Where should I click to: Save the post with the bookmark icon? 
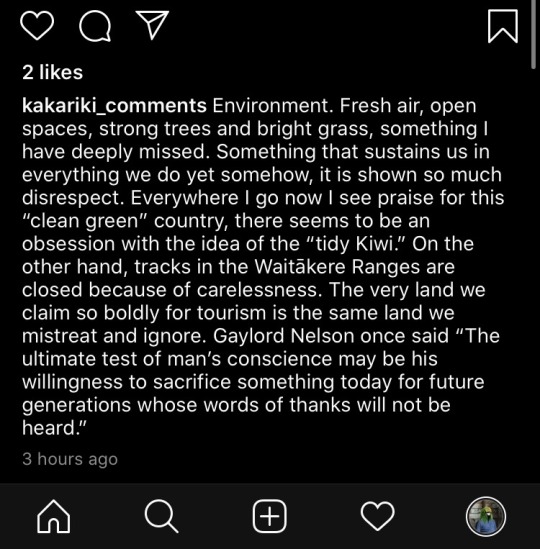click(x=503, y=26)
